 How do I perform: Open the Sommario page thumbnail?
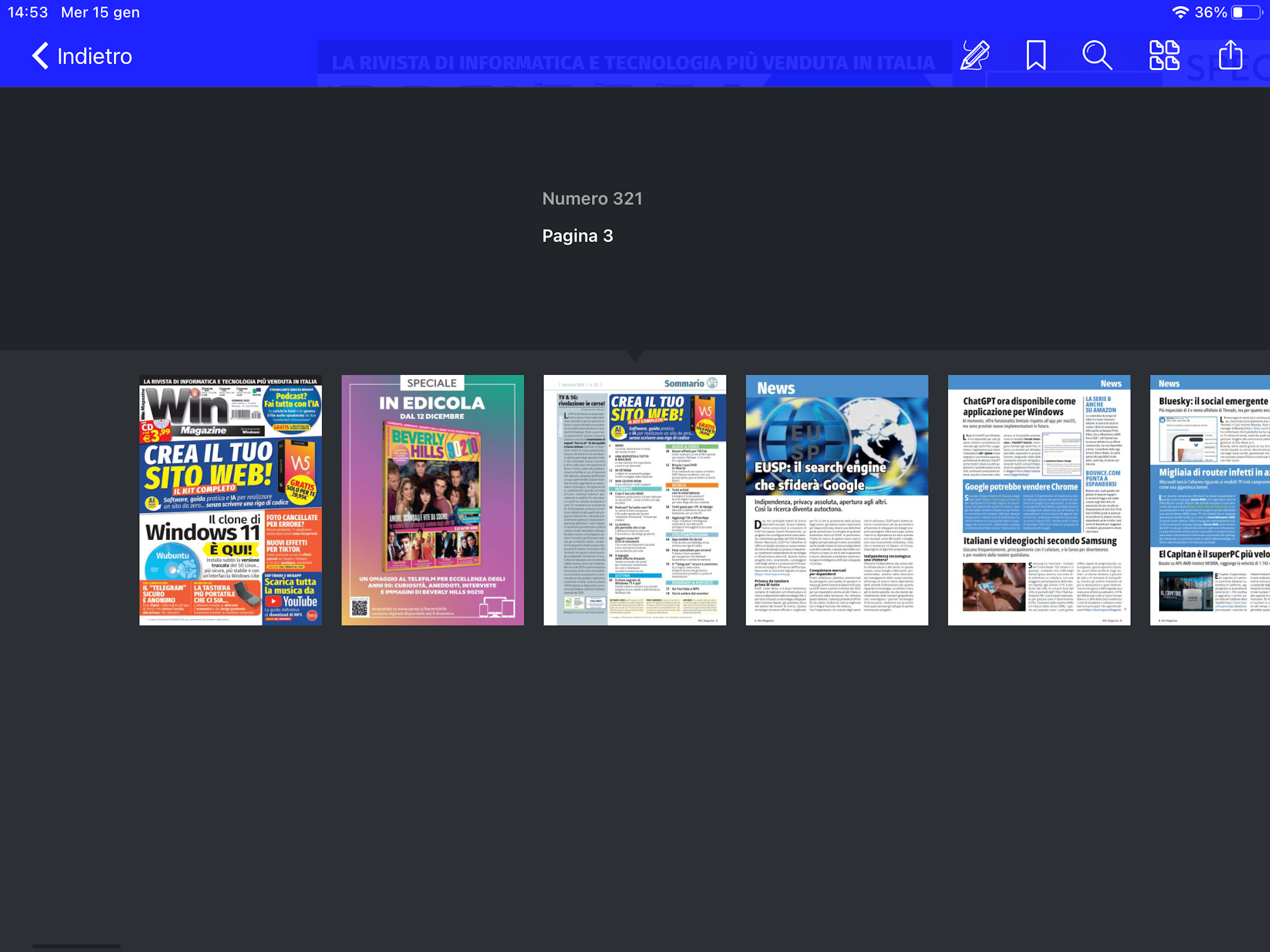(635, 500)
